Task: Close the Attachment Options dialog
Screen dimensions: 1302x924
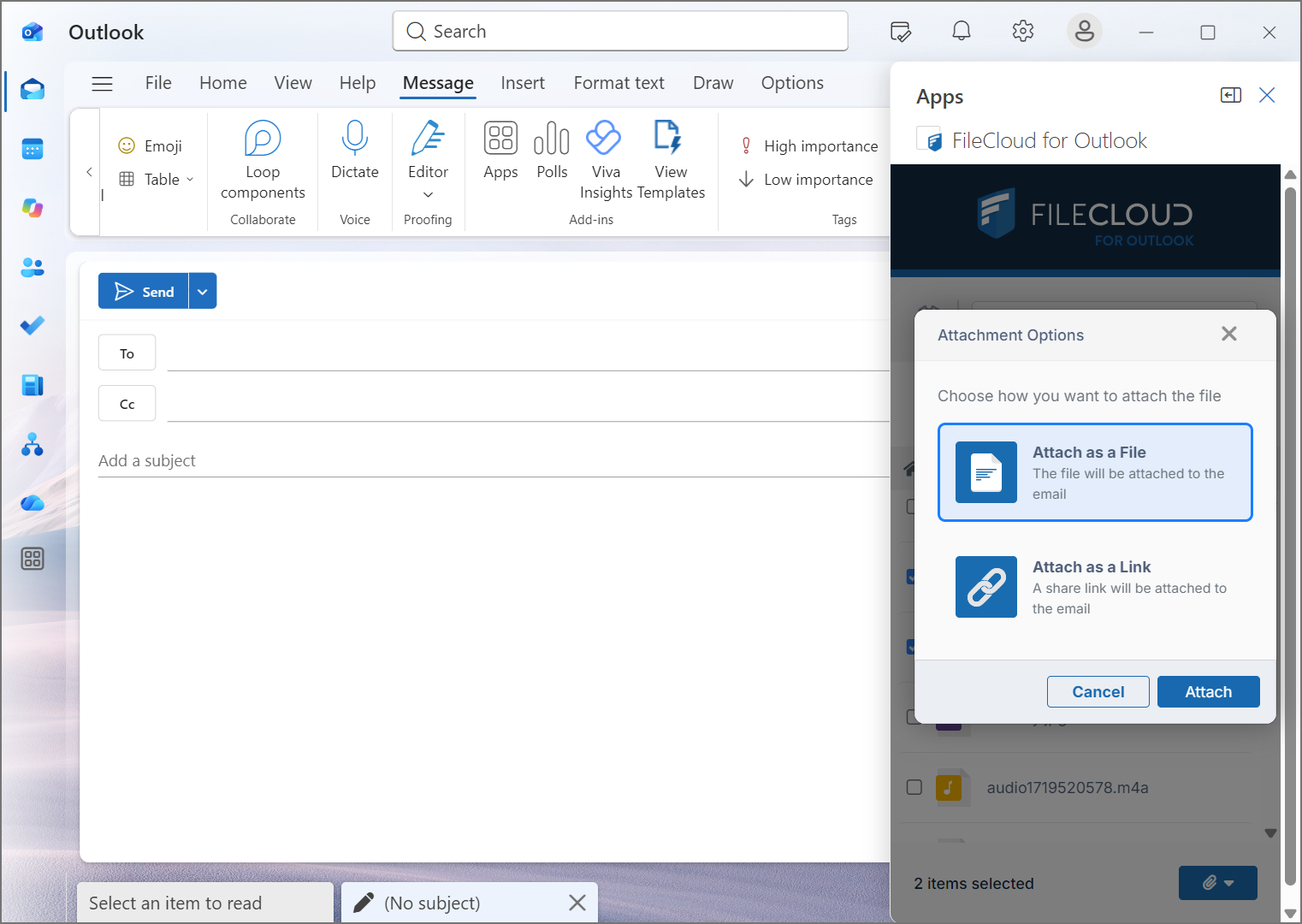Action: point(1229,334)
